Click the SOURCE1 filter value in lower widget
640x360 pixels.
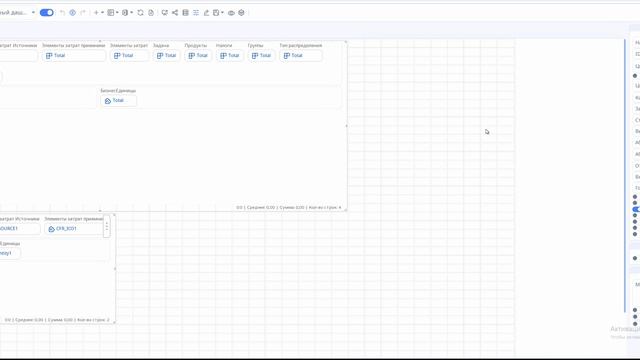pos(20,229)
